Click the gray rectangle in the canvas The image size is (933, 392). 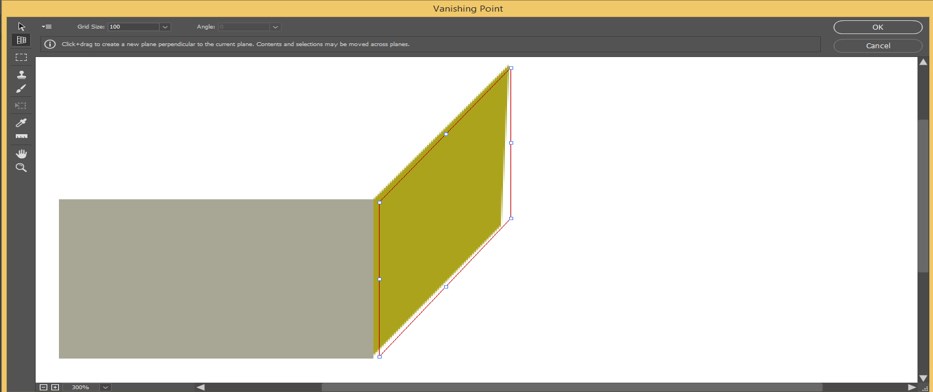point(216,278)
